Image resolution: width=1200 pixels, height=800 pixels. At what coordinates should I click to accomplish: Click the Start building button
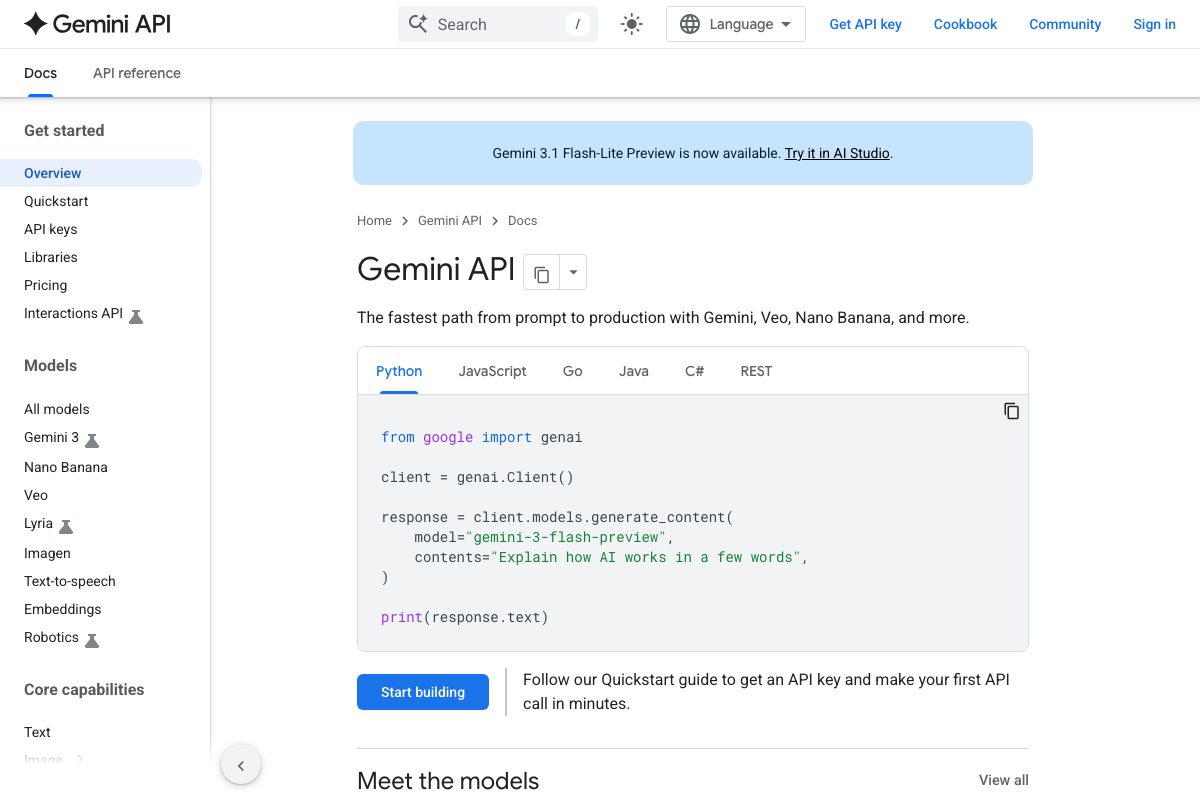tap(422, 692)
